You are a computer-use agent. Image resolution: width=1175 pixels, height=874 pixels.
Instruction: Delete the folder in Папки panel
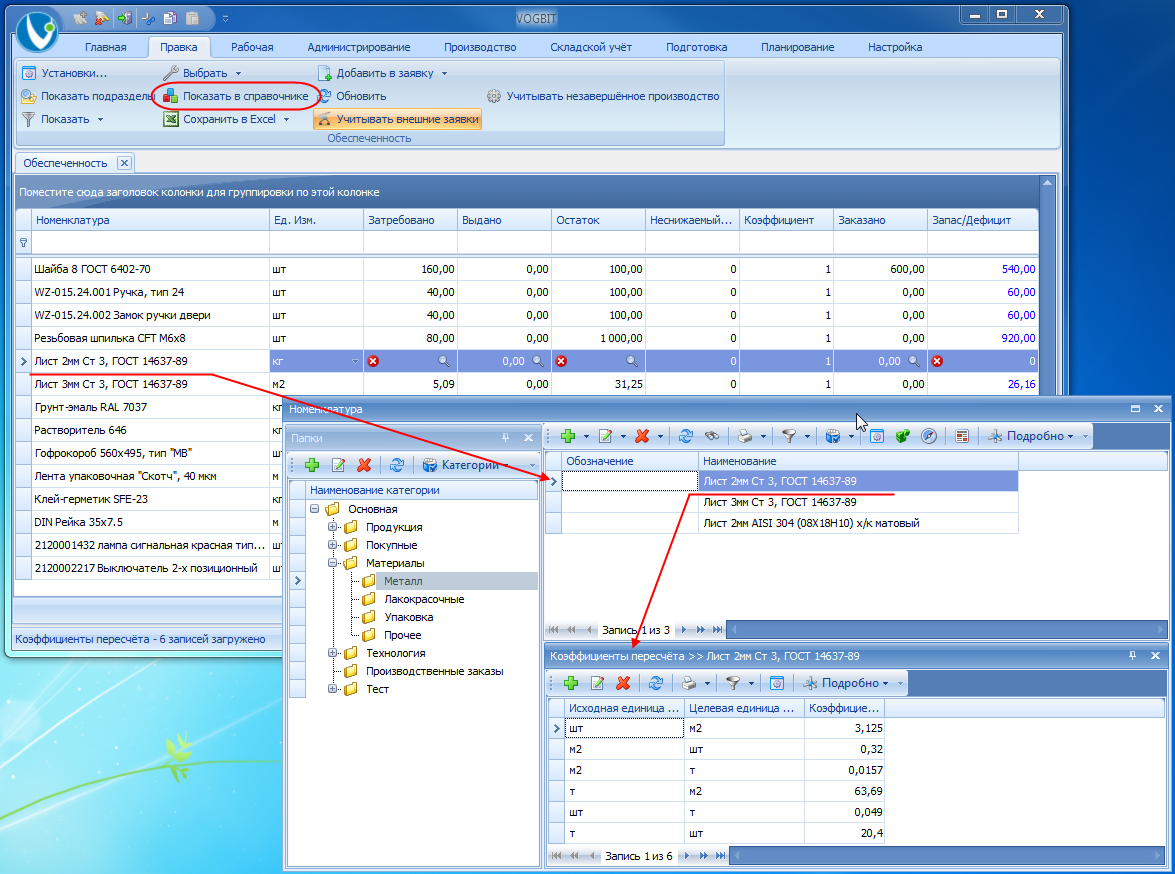[x=364, y=465]
